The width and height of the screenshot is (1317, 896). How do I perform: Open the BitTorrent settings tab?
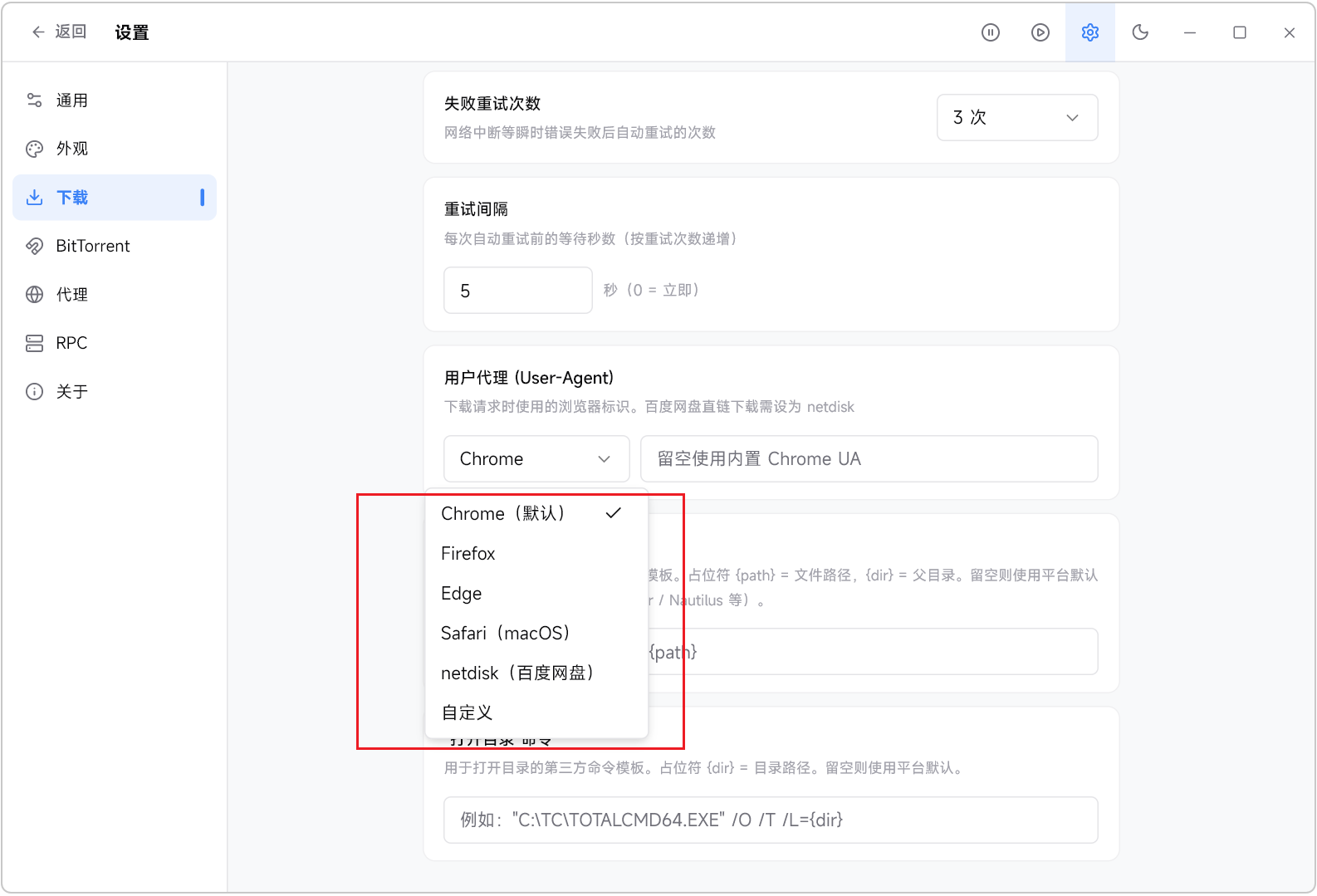115,246
